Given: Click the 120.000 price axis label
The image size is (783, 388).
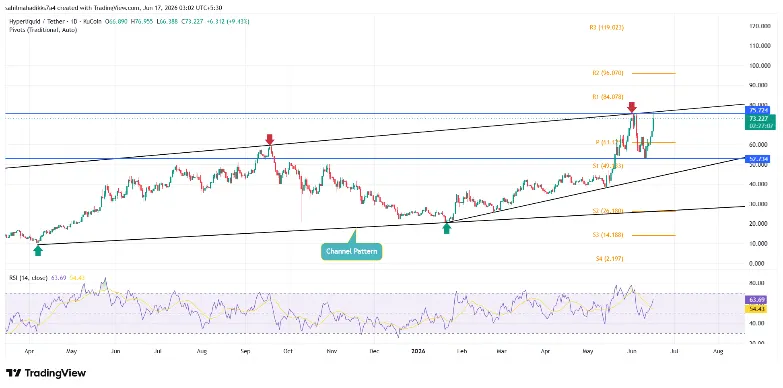Looking at the screenshot, I should coord(759,26).
